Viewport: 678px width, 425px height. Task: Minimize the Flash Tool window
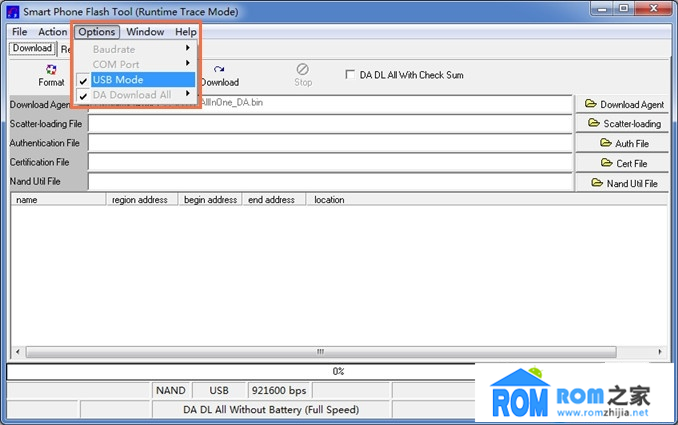(602, 9)
